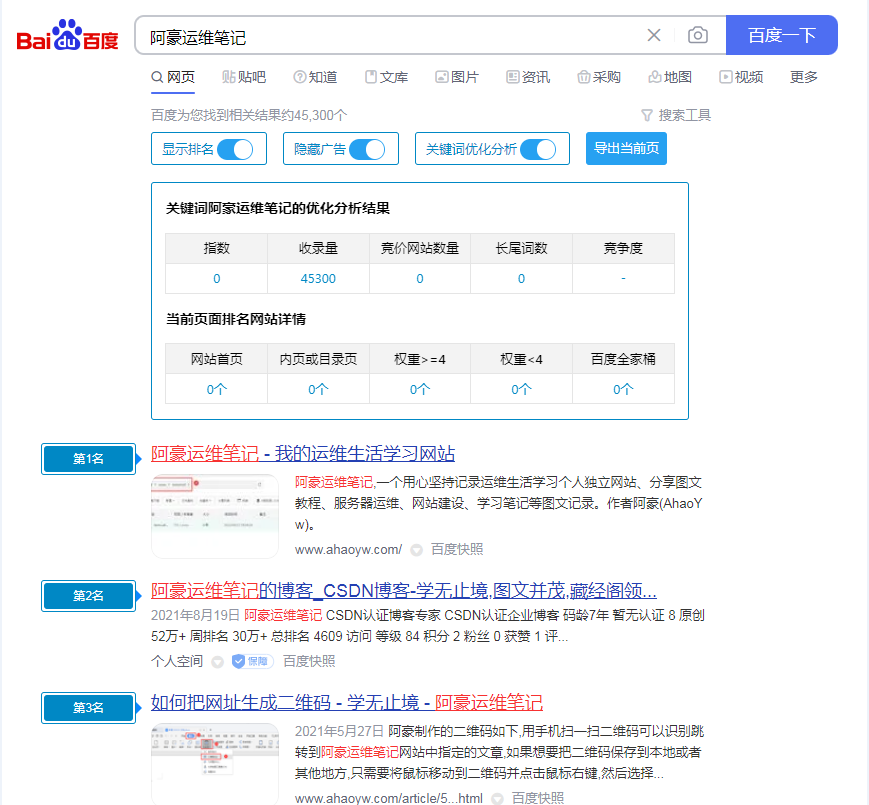Viewport: 869px width, 805px height.
Task: Click 导出当前页 button
Action: pos(626,148)
